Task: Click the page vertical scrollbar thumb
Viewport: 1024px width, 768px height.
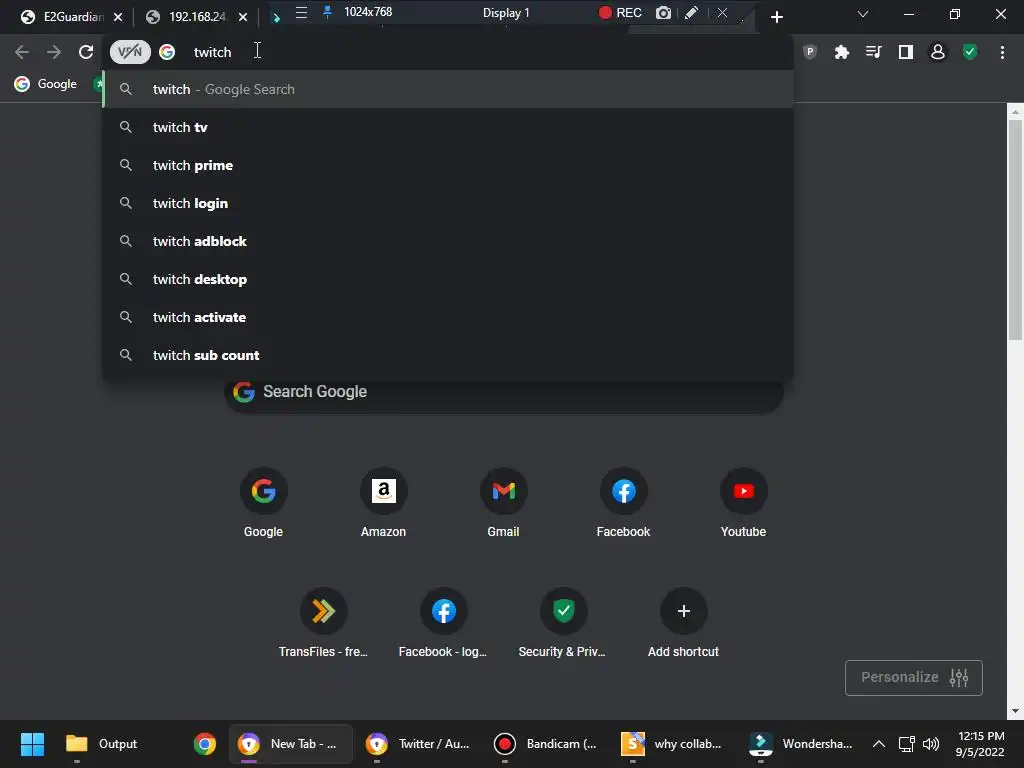Action: pyautogui.click(x=1015, y=230)
